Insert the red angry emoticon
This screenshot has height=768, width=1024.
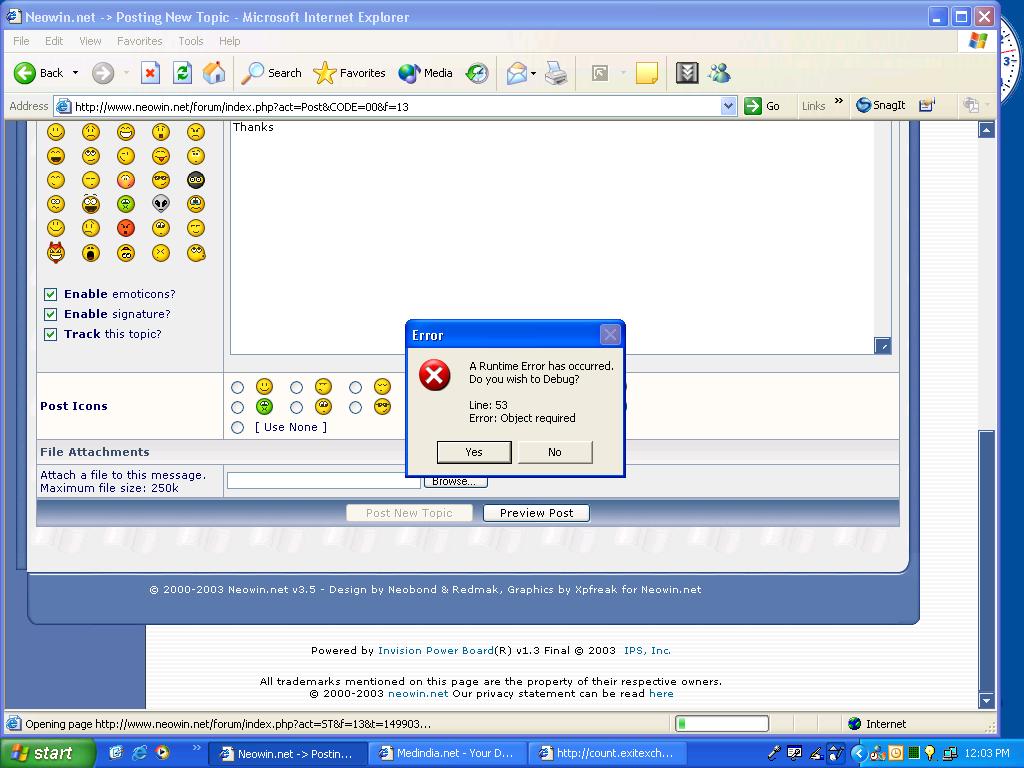coord(125,228)
